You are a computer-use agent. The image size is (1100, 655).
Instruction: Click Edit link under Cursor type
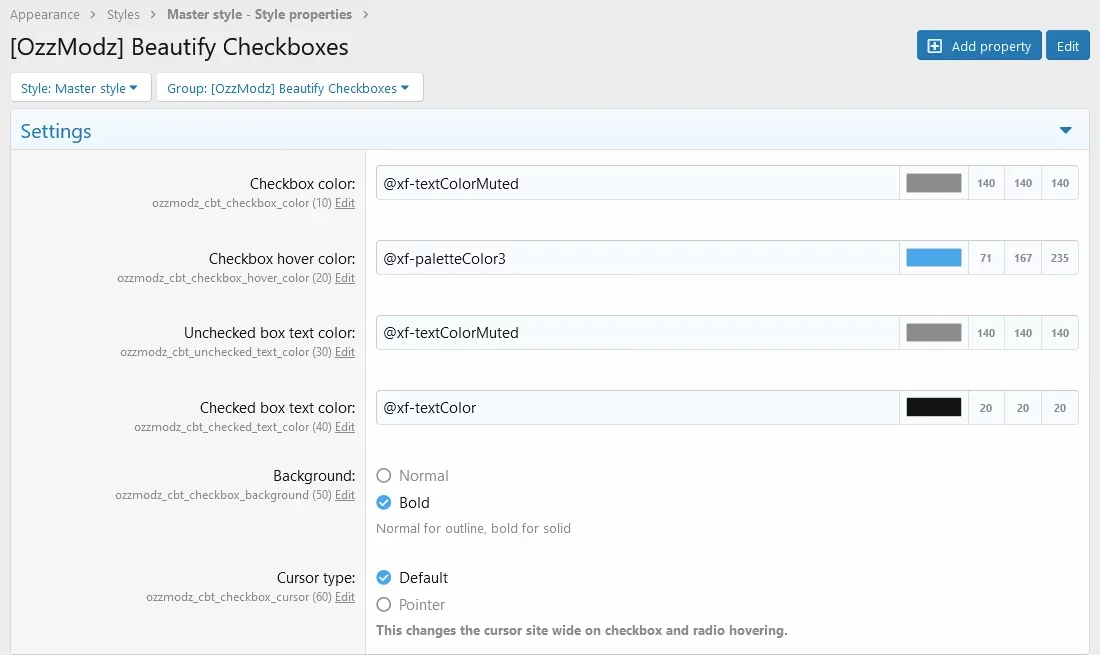[345, 597]
